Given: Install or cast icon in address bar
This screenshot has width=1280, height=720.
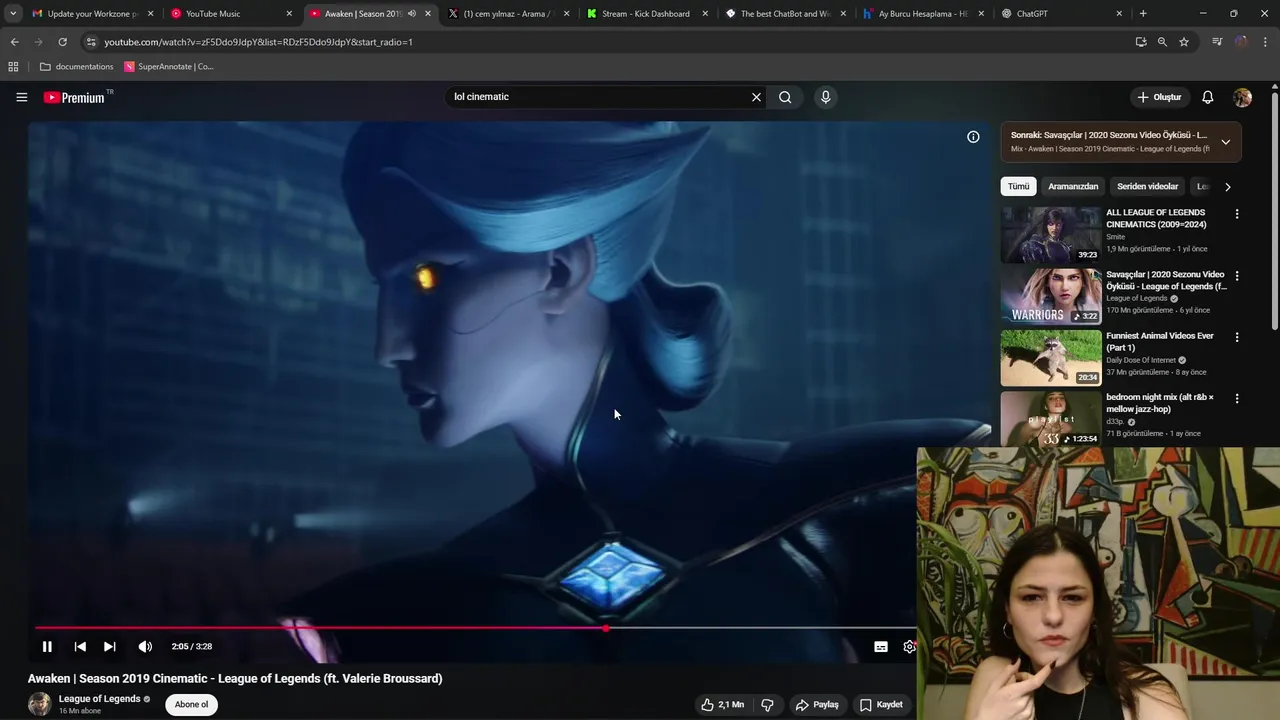Looking at the screenshot, I should pyautogui.click(x=1141, y=42).
